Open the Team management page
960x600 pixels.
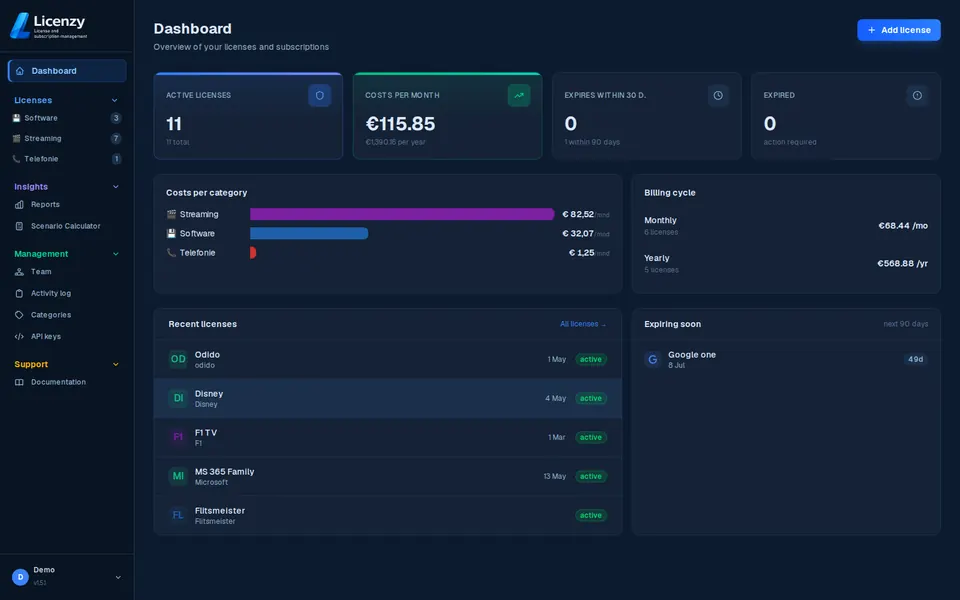point(67,272)
